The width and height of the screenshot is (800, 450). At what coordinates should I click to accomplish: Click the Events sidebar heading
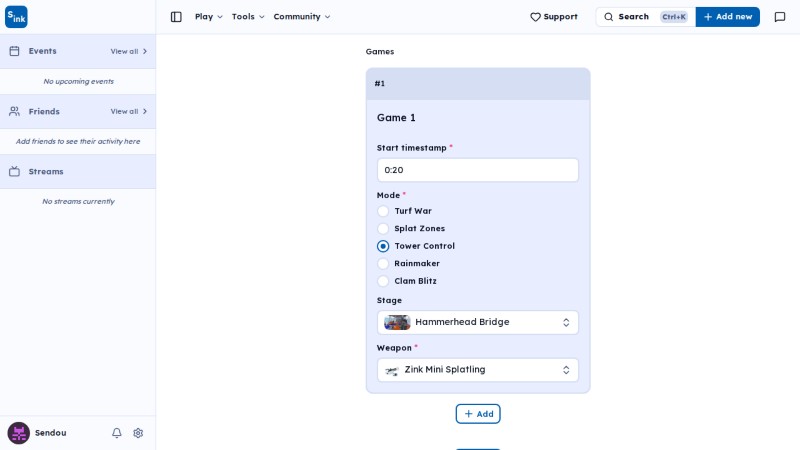[x=42, y=51]
